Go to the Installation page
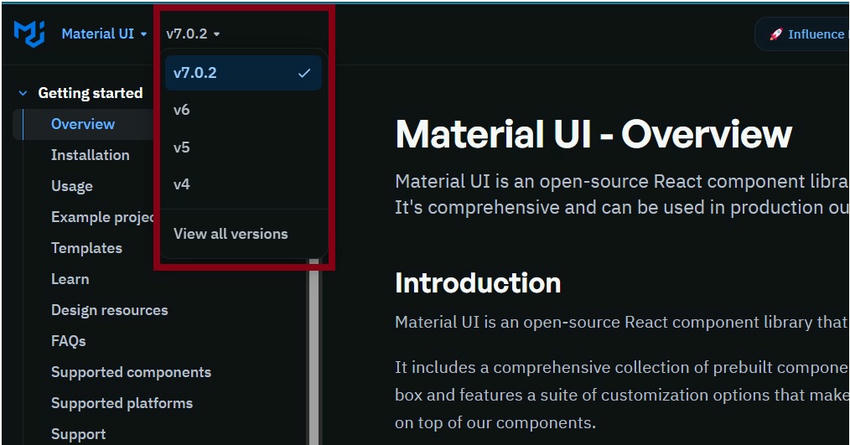Screen dimensions: 850x445 [x=90, y=155]
